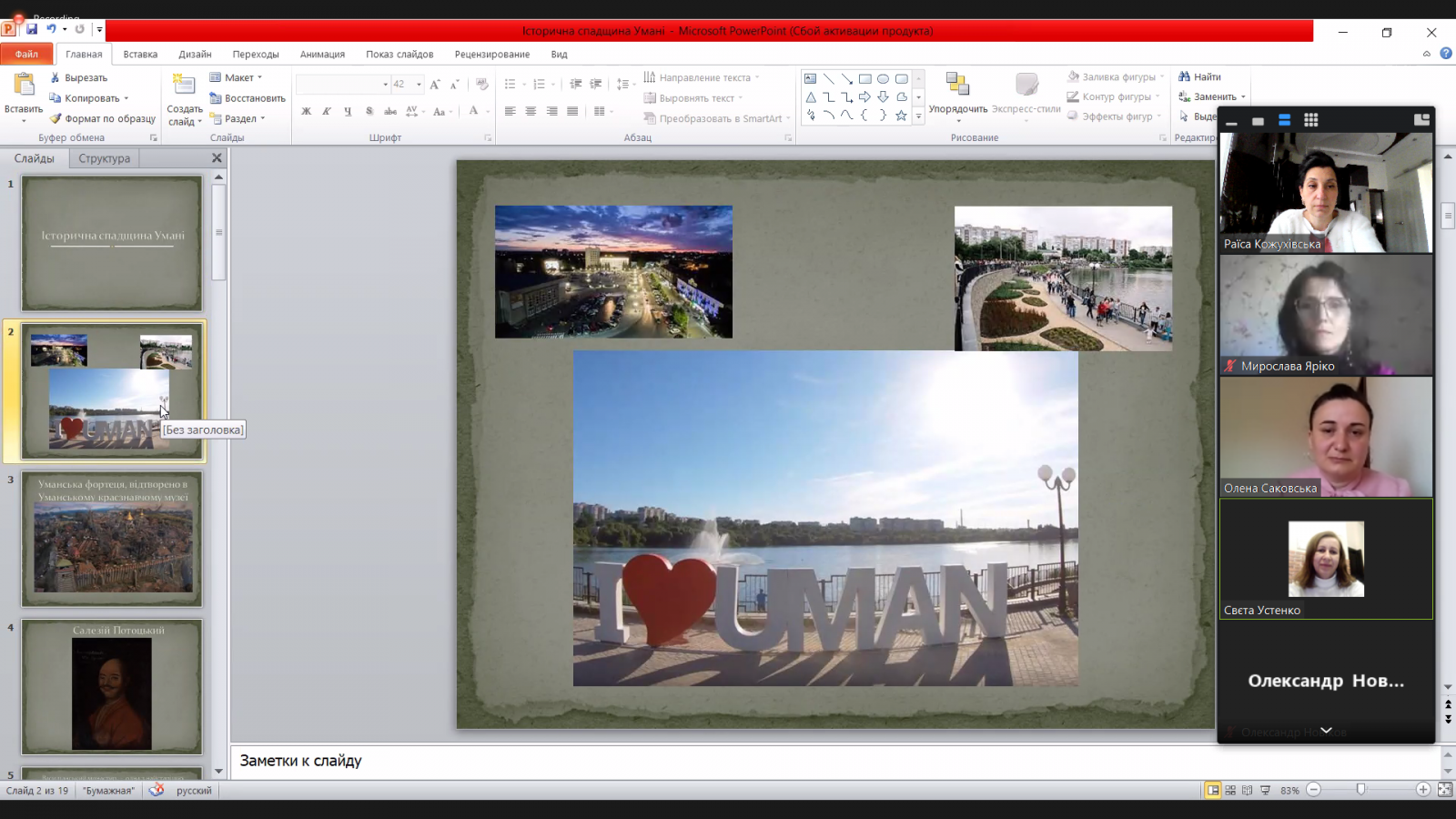Switch Zoom panel to gallery grid view

(1311, 120)
